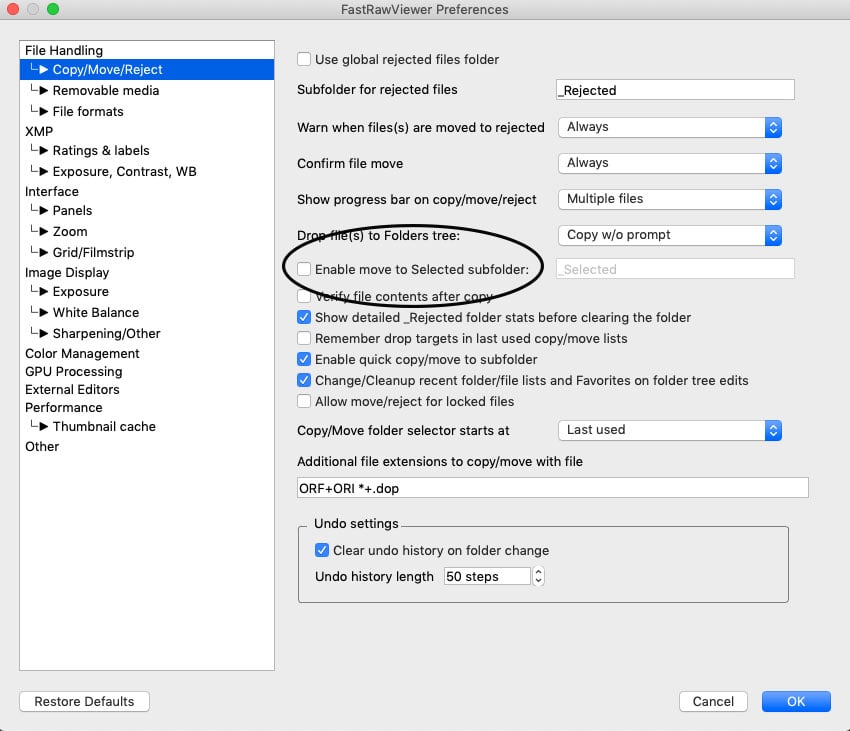Click the green zoom window button

click(53, 9)
